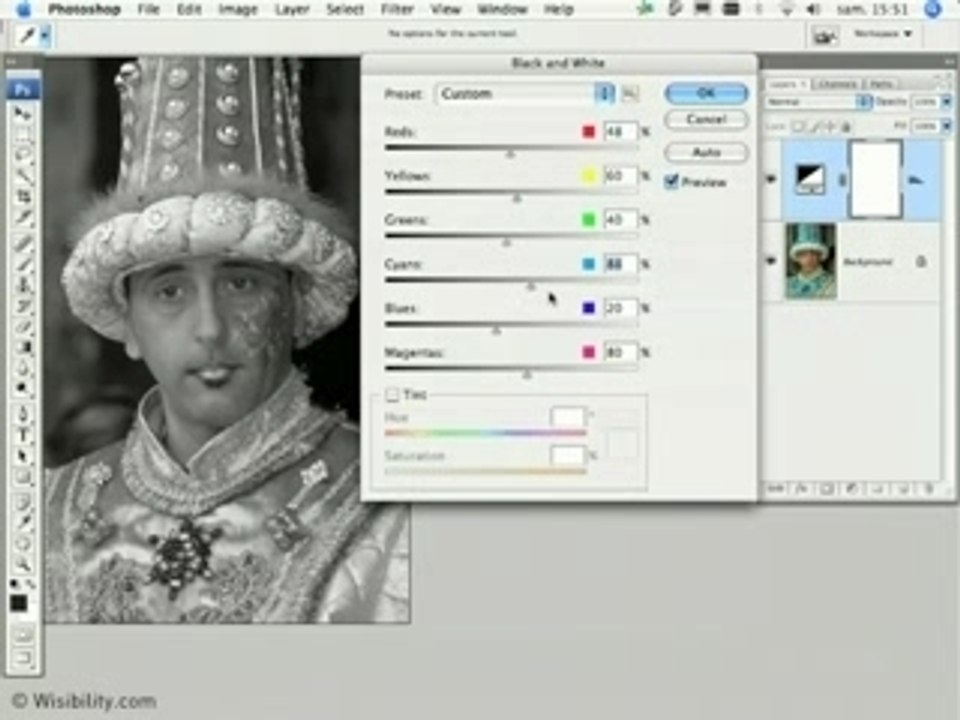Click the Reds slider handle
The height and width of the screenshot is (720, 960).
(510, 154)
